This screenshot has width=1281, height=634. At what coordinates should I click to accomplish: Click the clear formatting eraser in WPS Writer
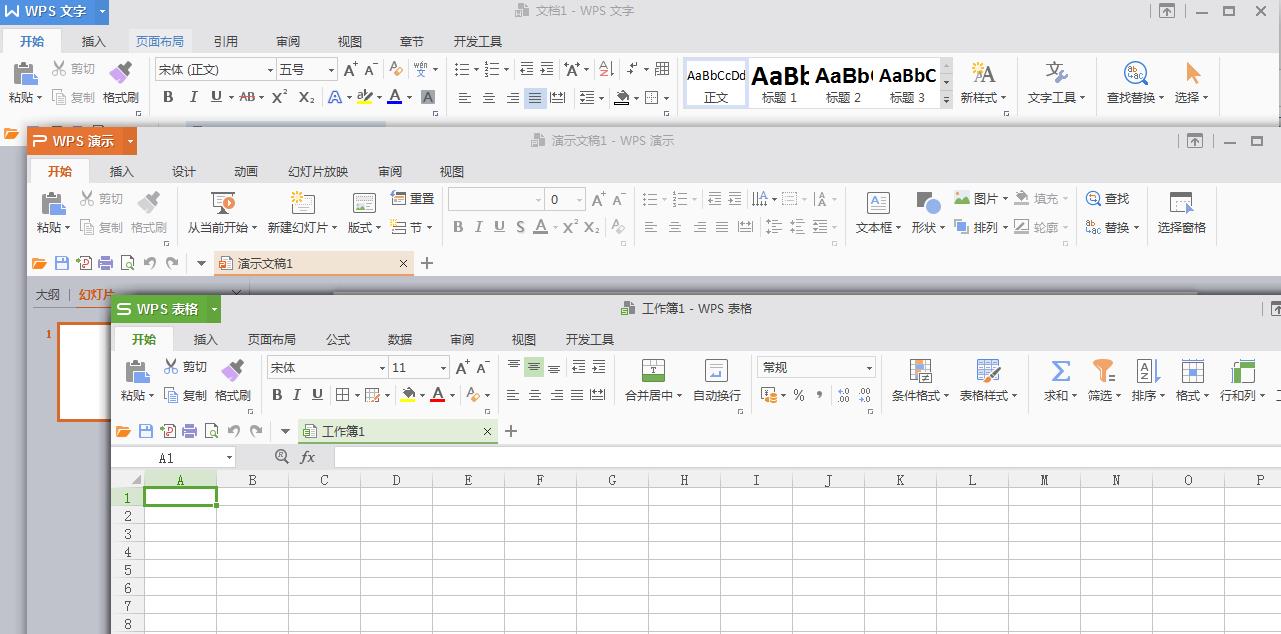(x=396, y=69)
